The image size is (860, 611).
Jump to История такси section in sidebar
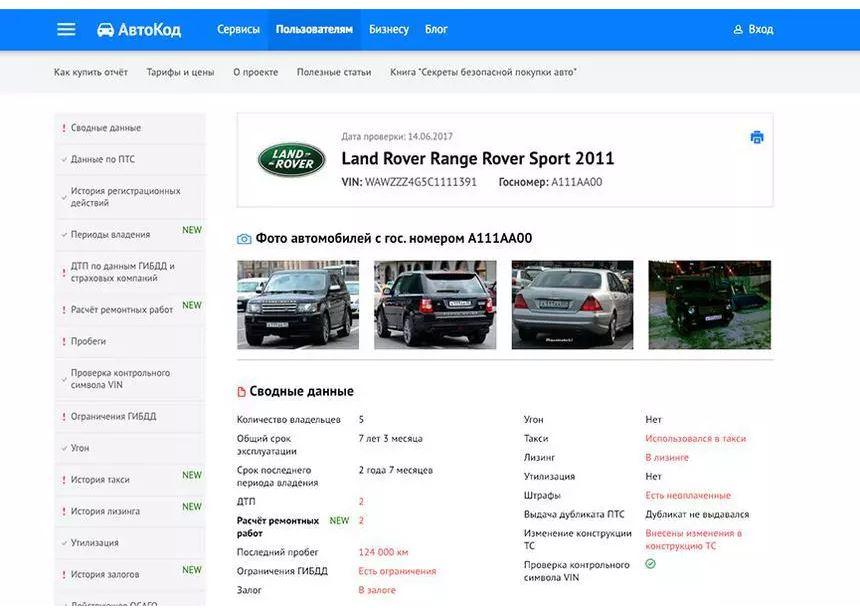[x=100, y=480]
